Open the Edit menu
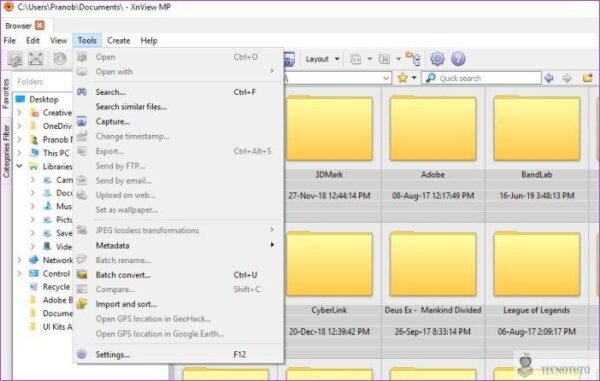 (x=33, y=41)
